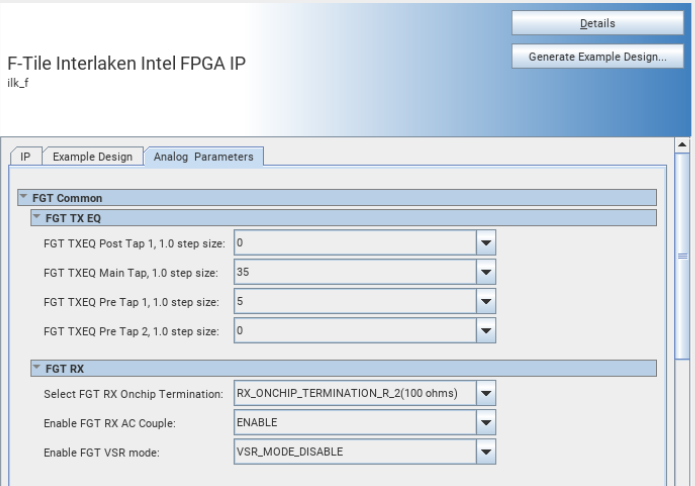Viewport: 695px width, 486px height.
Task: Click the 'FGT TXEQ Main Tap, 1.0 step size:' label
Action: coord(131,273)
